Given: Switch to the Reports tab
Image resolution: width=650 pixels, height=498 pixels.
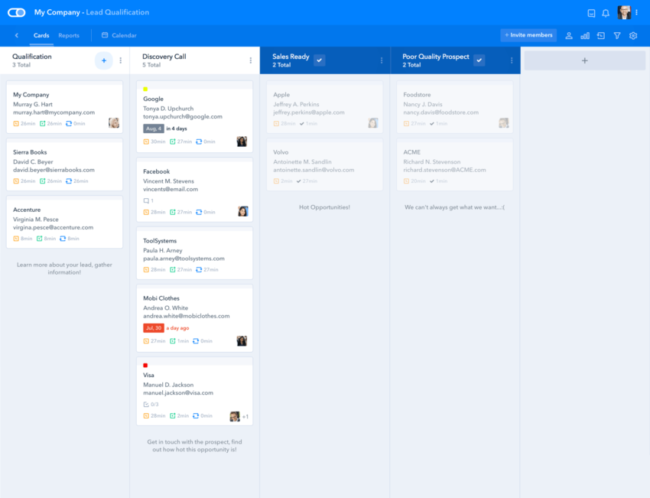Looking at the screenshot, I should click(x=69, y=36).
